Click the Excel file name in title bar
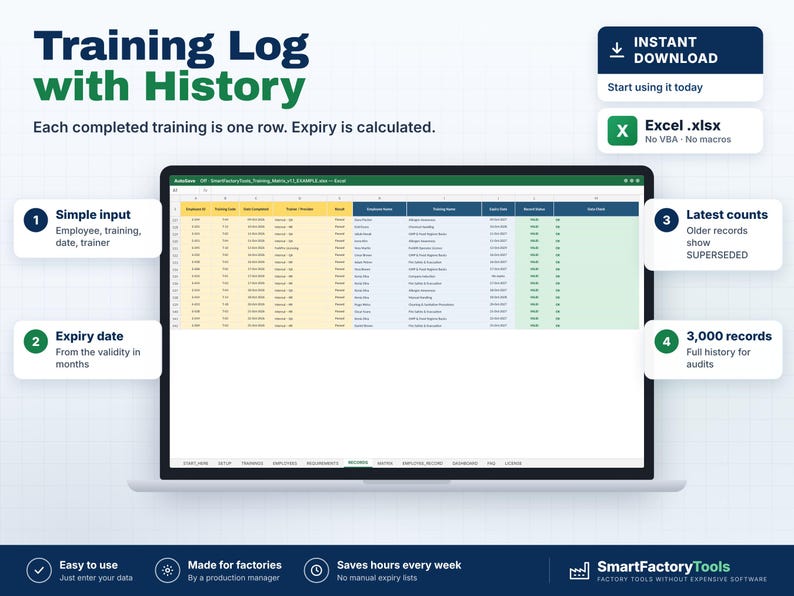Viewport: 794px width, 596px height. [x=272, y=181]
